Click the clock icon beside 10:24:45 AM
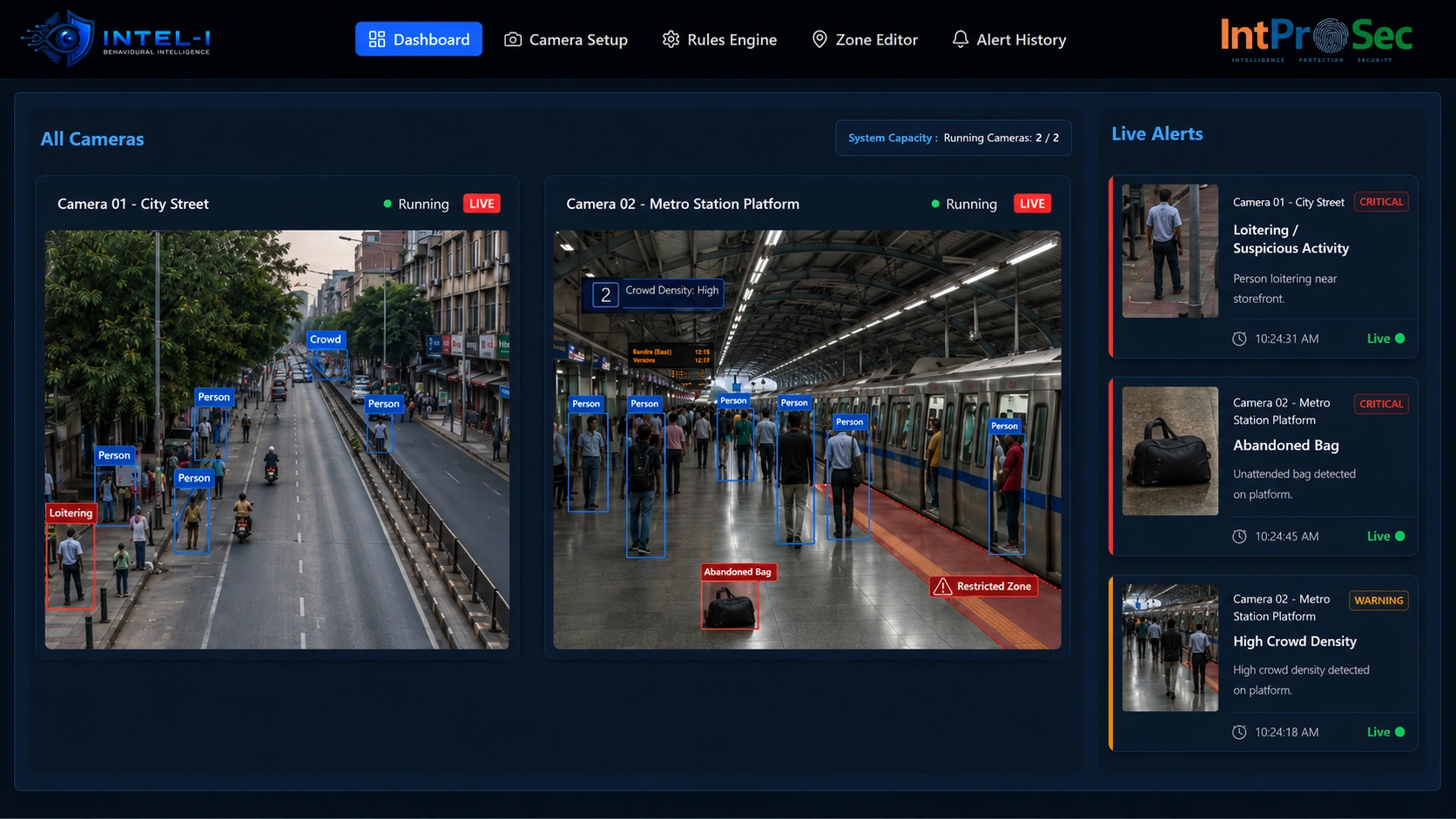The width and height of the screenshot is (1456, 819). tap(1239, 536)
